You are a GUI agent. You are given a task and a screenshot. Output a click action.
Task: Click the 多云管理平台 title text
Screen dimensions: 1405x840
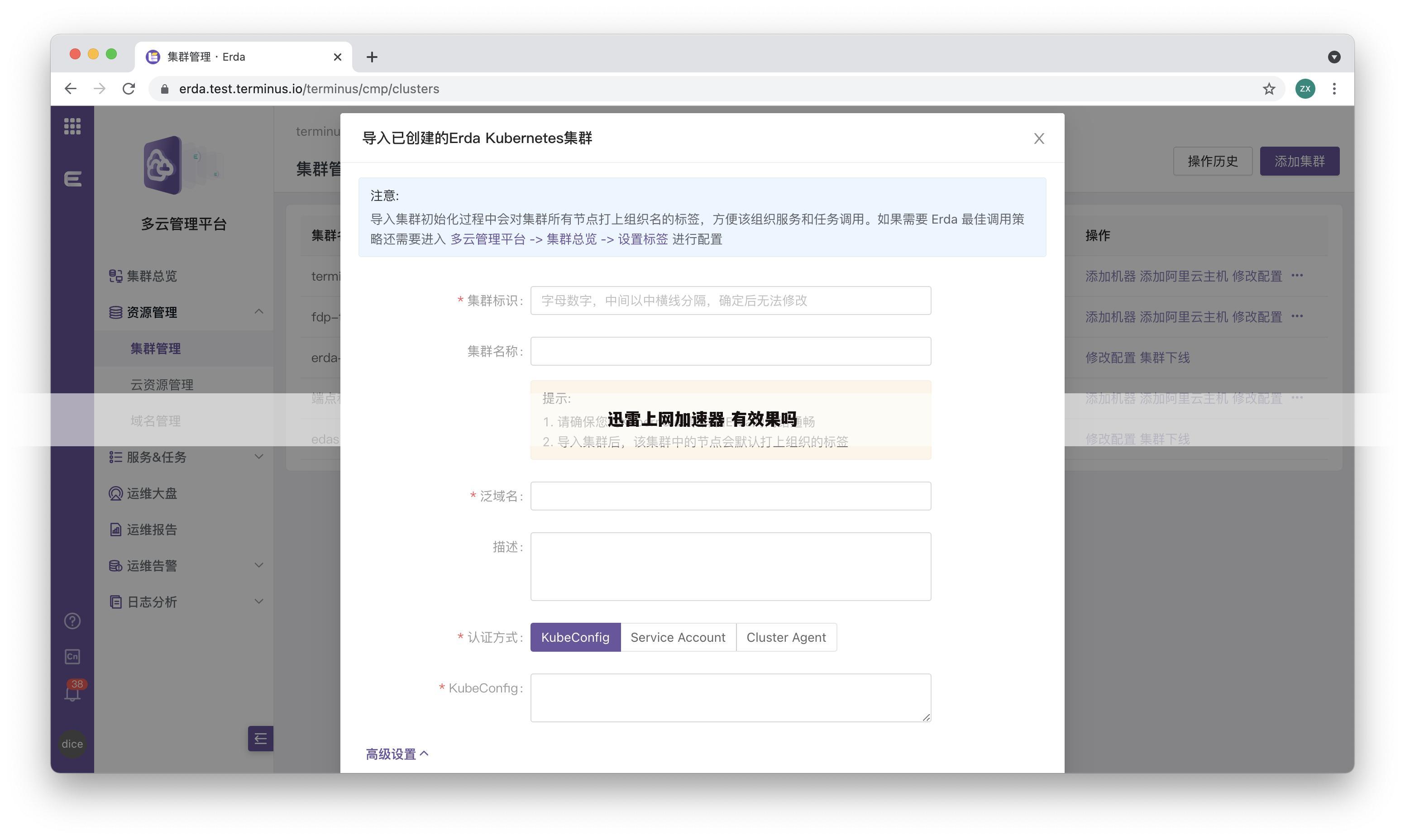[x=183, y=224]
